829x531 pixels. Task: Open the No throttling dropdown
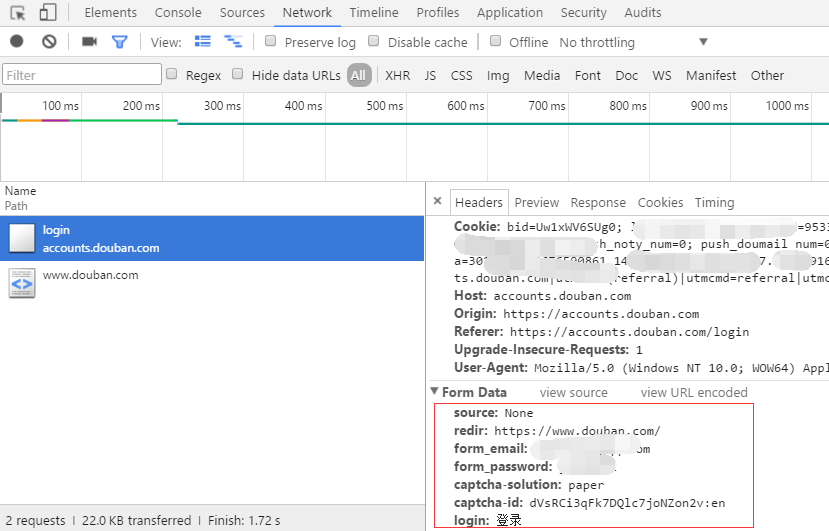633,42
